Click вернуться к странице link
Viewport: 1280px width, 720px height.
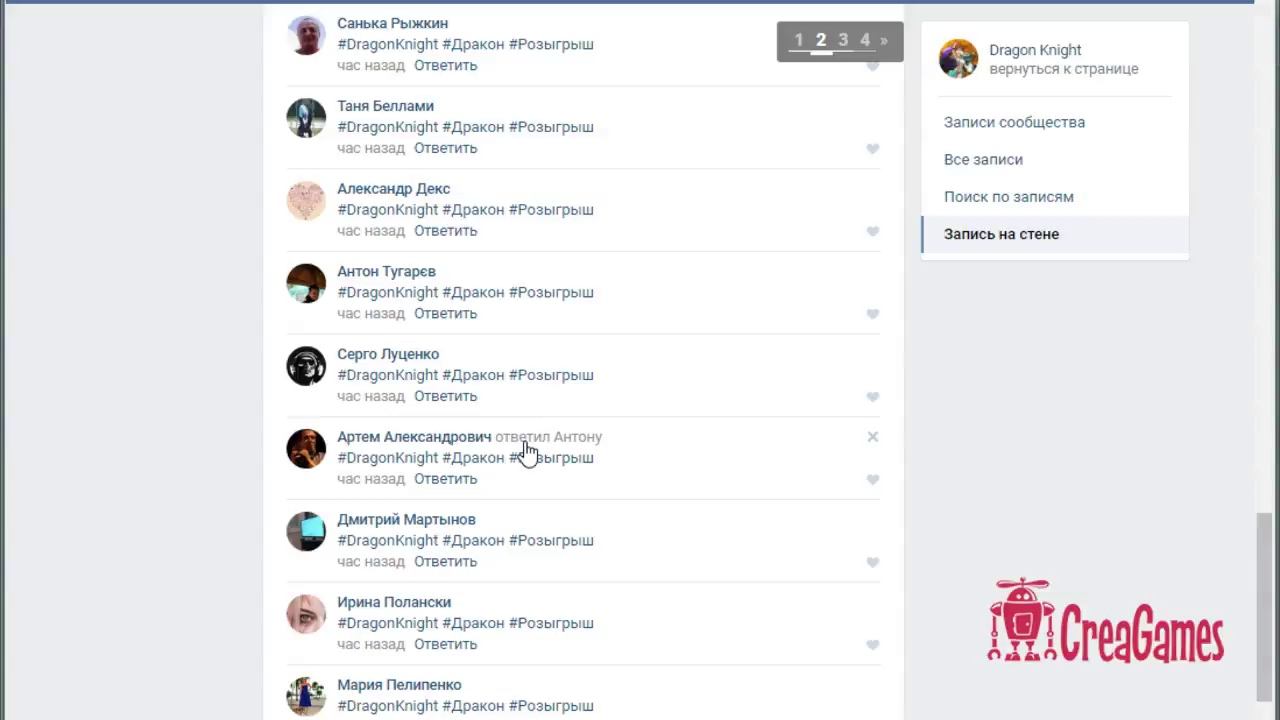(1064, 69)
